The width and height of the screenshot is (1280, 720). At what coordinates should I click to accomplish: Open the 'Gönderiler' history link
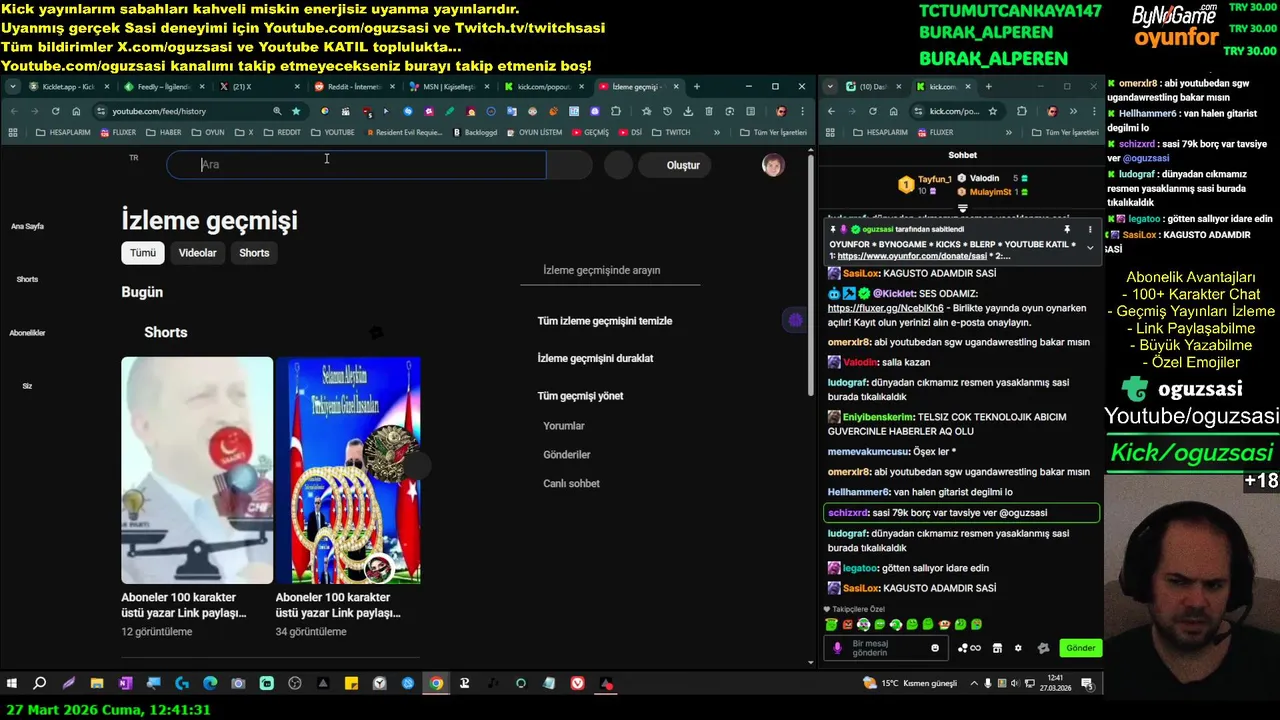pos(567,455)
